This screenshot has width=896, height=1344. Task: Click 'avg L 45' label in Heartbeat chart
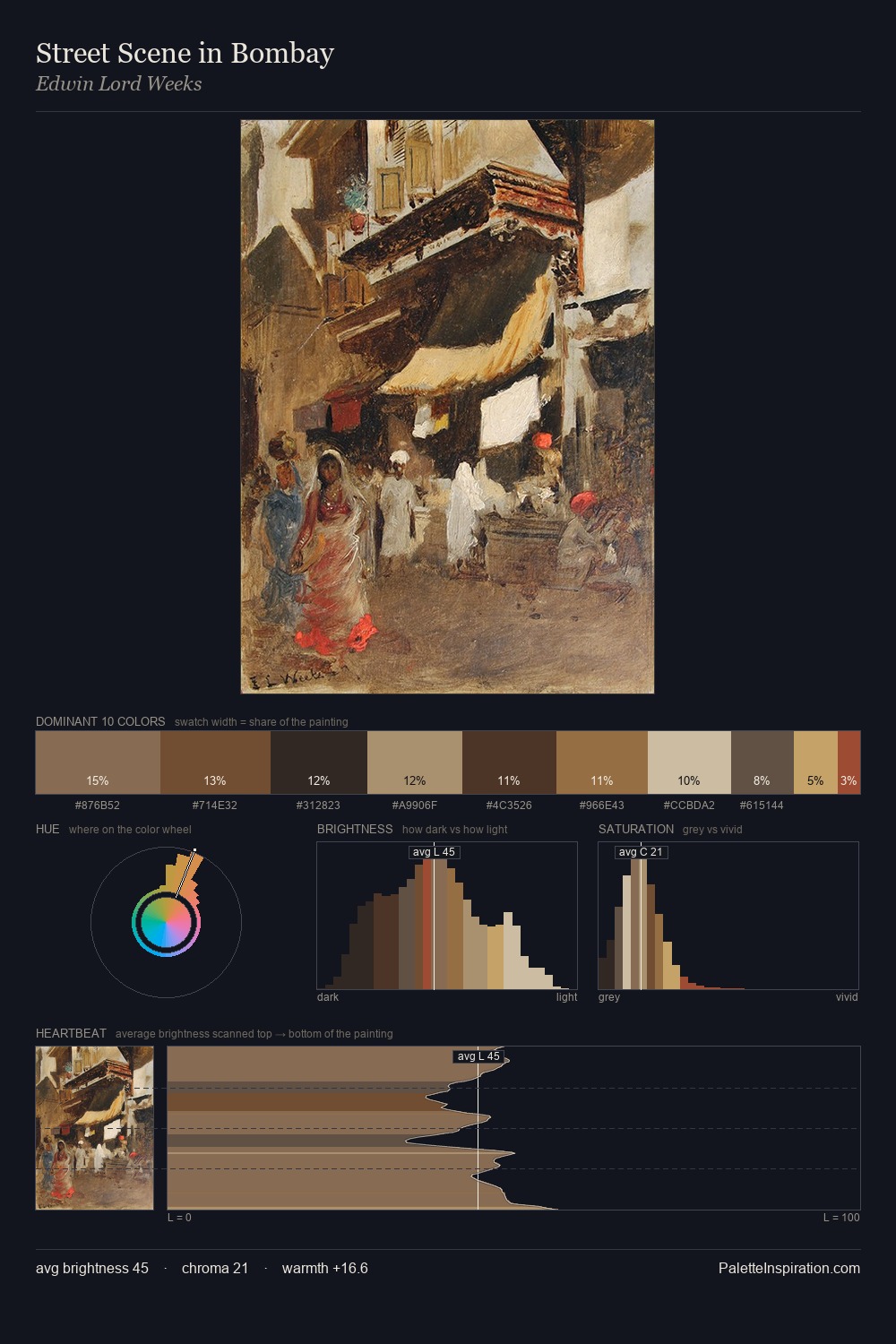click(478, 1056)
